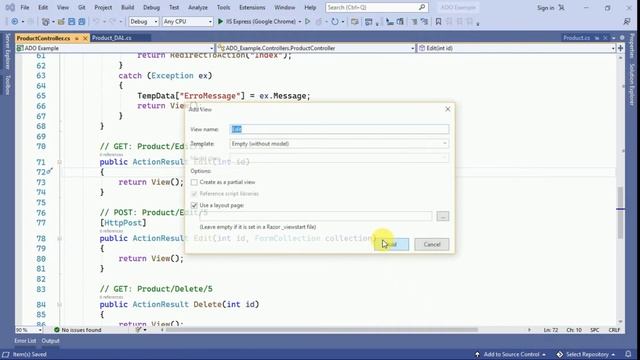Click the layout page path field
Viewport: 640px width, 360px height.
(x=316, y=216)
